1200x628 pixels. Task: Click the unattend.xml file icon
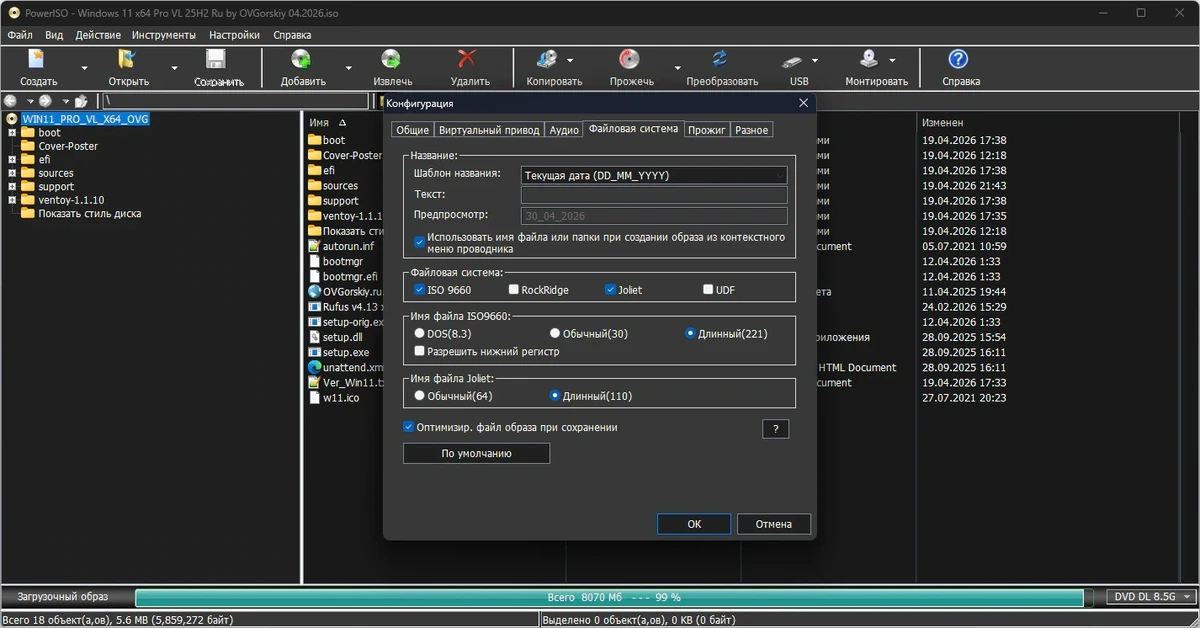[x=314, y=368]
